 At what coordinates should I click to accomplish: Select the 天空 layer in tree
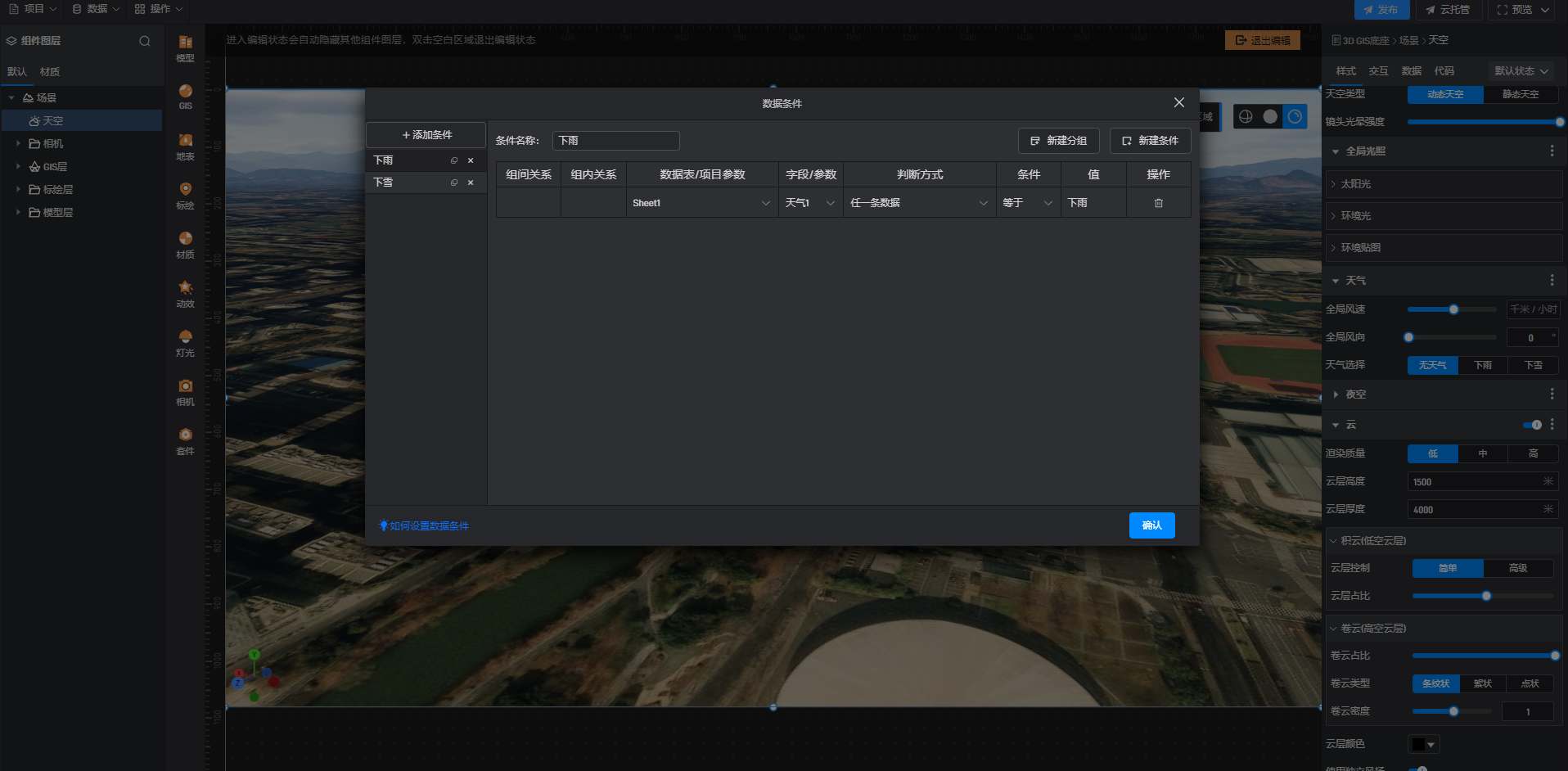[x=82, y=120]
